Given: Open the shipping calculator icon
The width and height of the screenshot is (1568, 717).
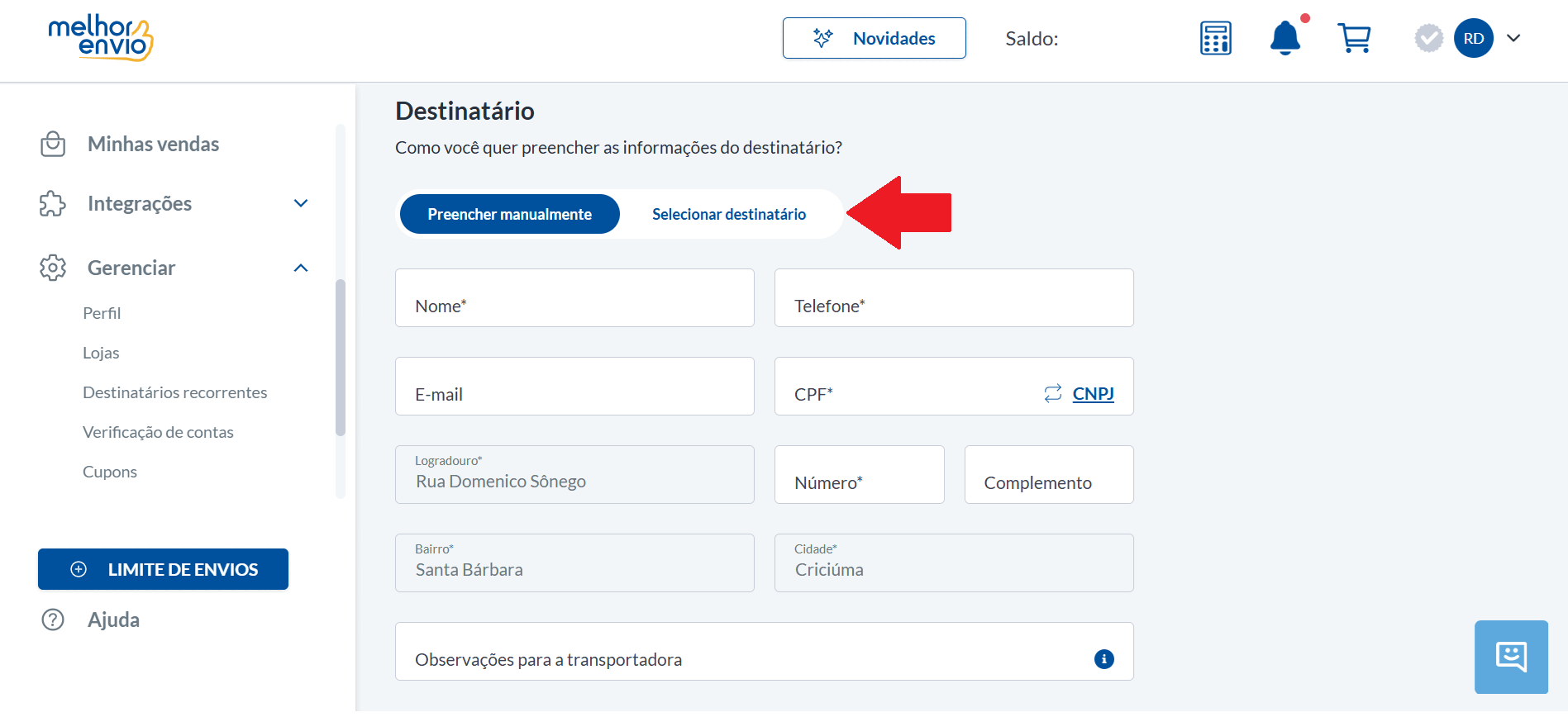Looking at the screenshot, I should (x=1216, y=38).
